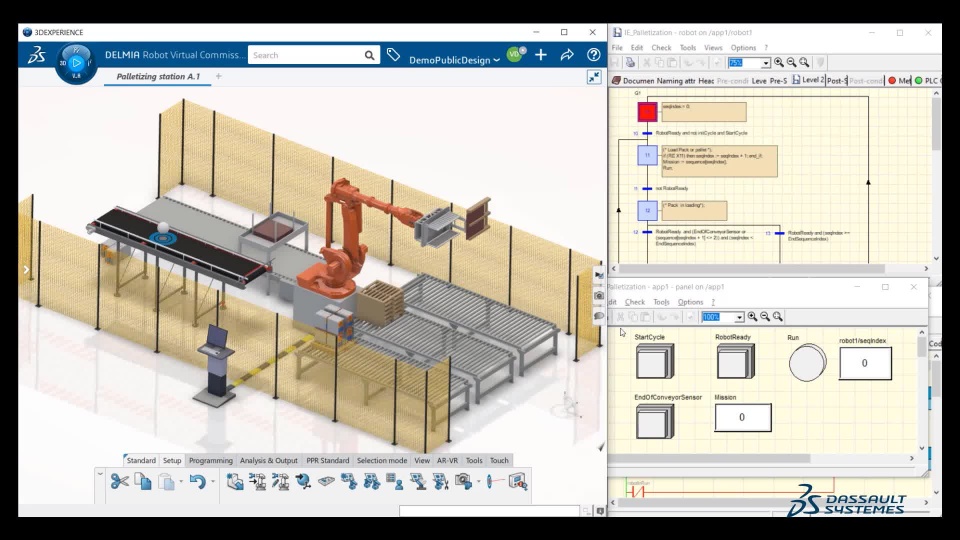Click the plus add icon in the top bar
Viewport: 960px width, 540px height.
pyautogui.click(x=541, y=55)
